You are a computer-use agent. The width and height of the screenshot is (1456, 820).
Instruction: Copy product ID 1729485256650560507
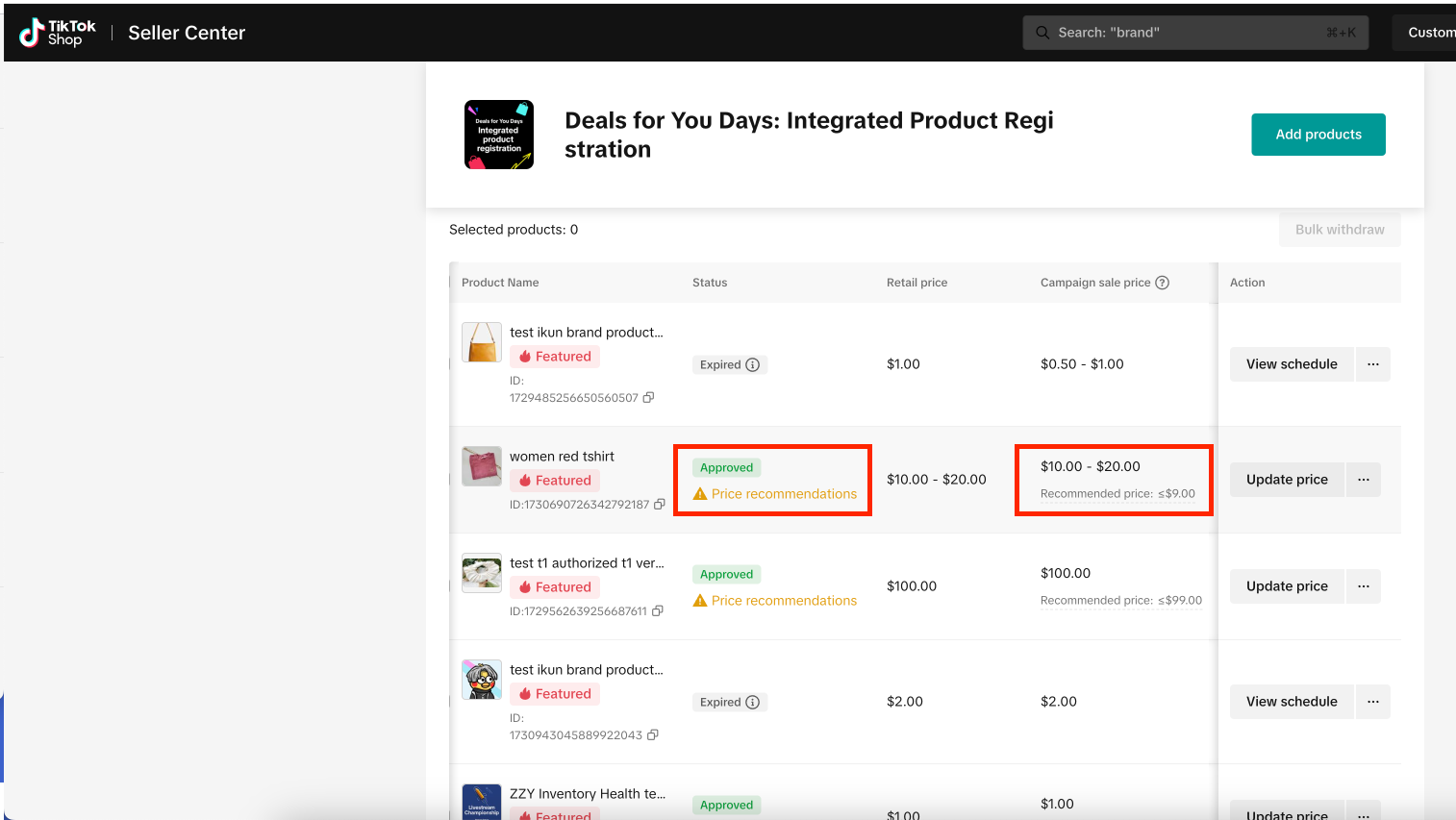pyautogui.click(x=649, y=397)
